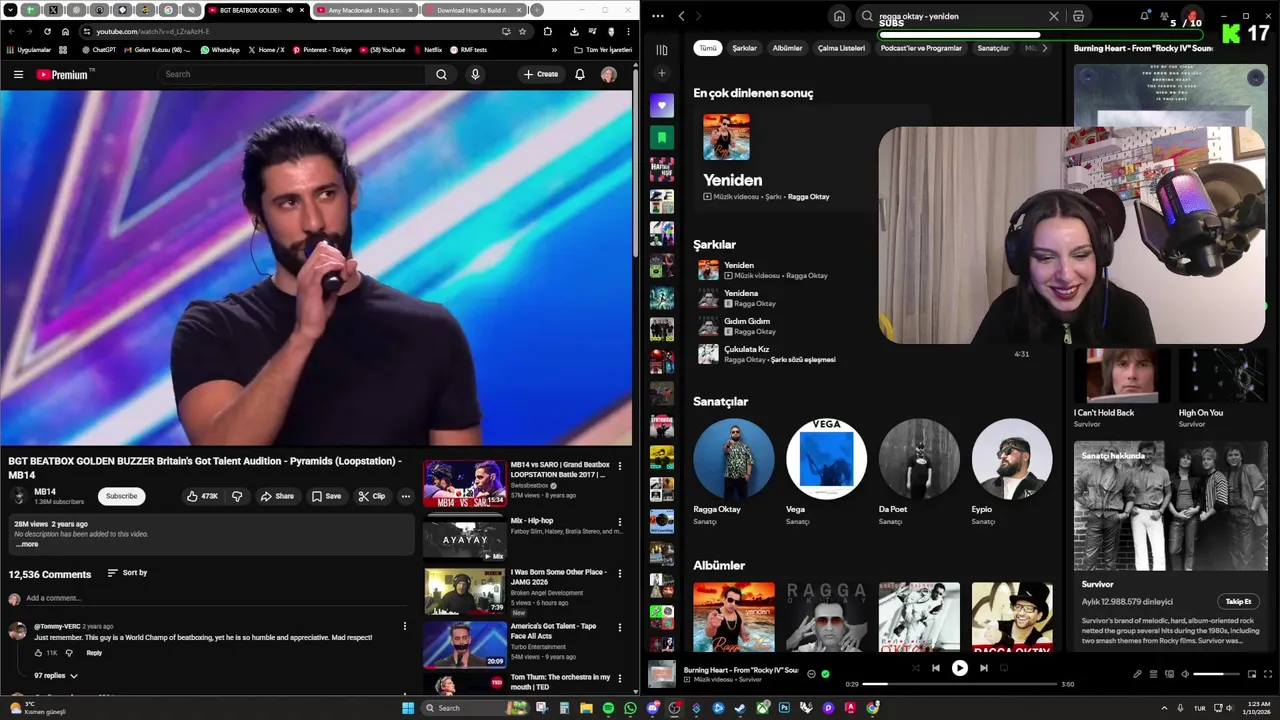Viewport: 1280px width, 720px height.
Task: Mute the BGT BEATBOX tab audio icon
Action: [x=290, y=10]
